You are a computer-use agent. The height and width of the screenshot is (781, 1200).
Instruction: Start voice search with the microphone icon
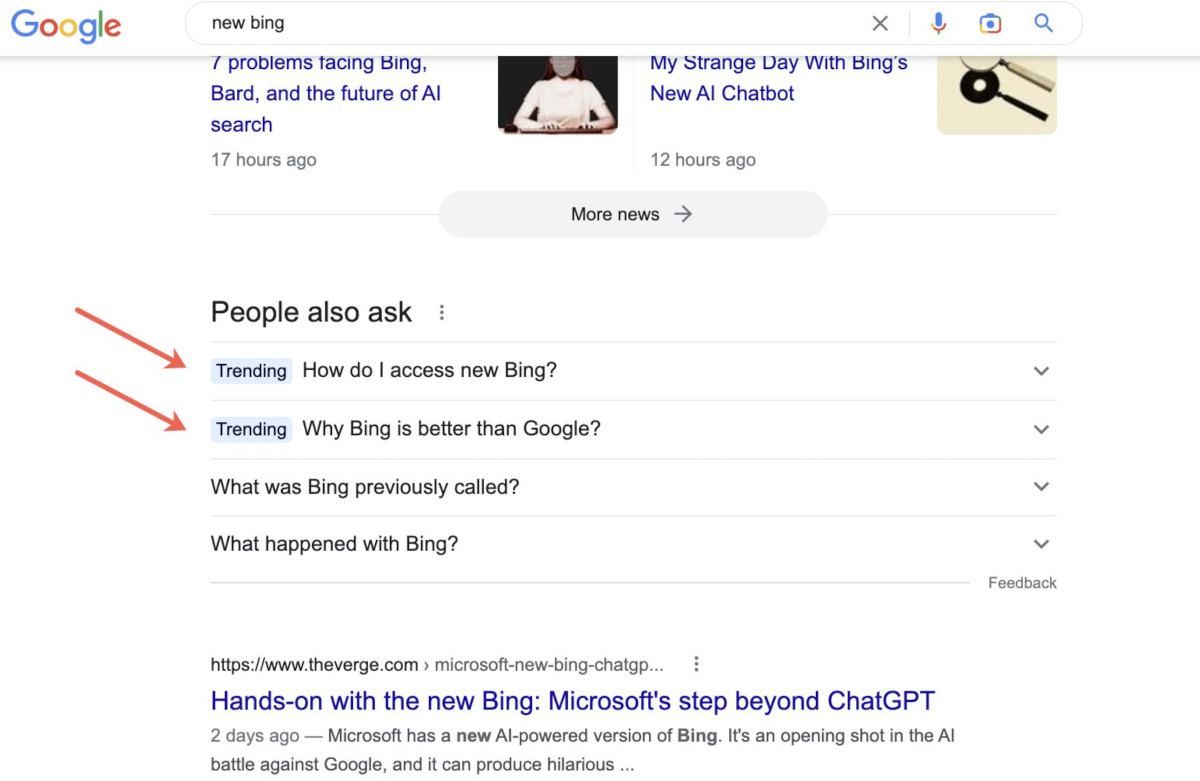(938, 23)
